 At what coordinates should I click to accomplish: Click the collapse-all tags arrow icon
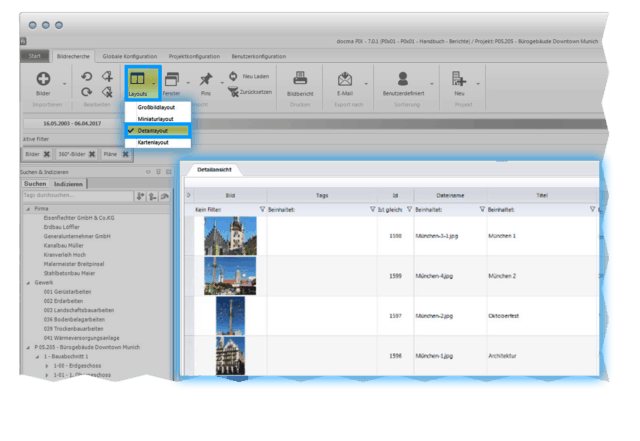pos(153,196)
